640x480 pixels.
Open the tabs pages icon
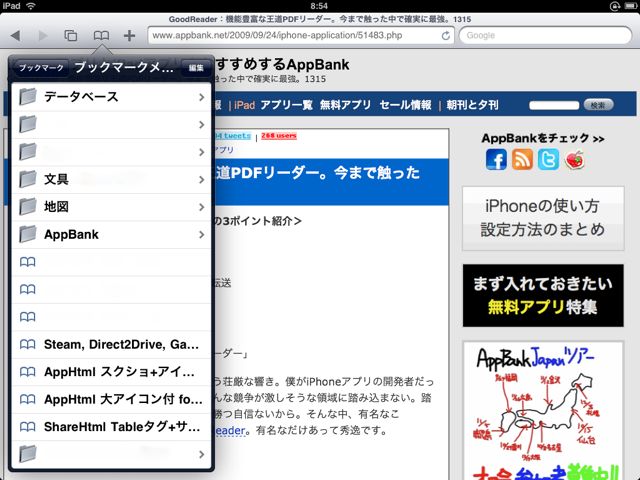coord(71,36)
